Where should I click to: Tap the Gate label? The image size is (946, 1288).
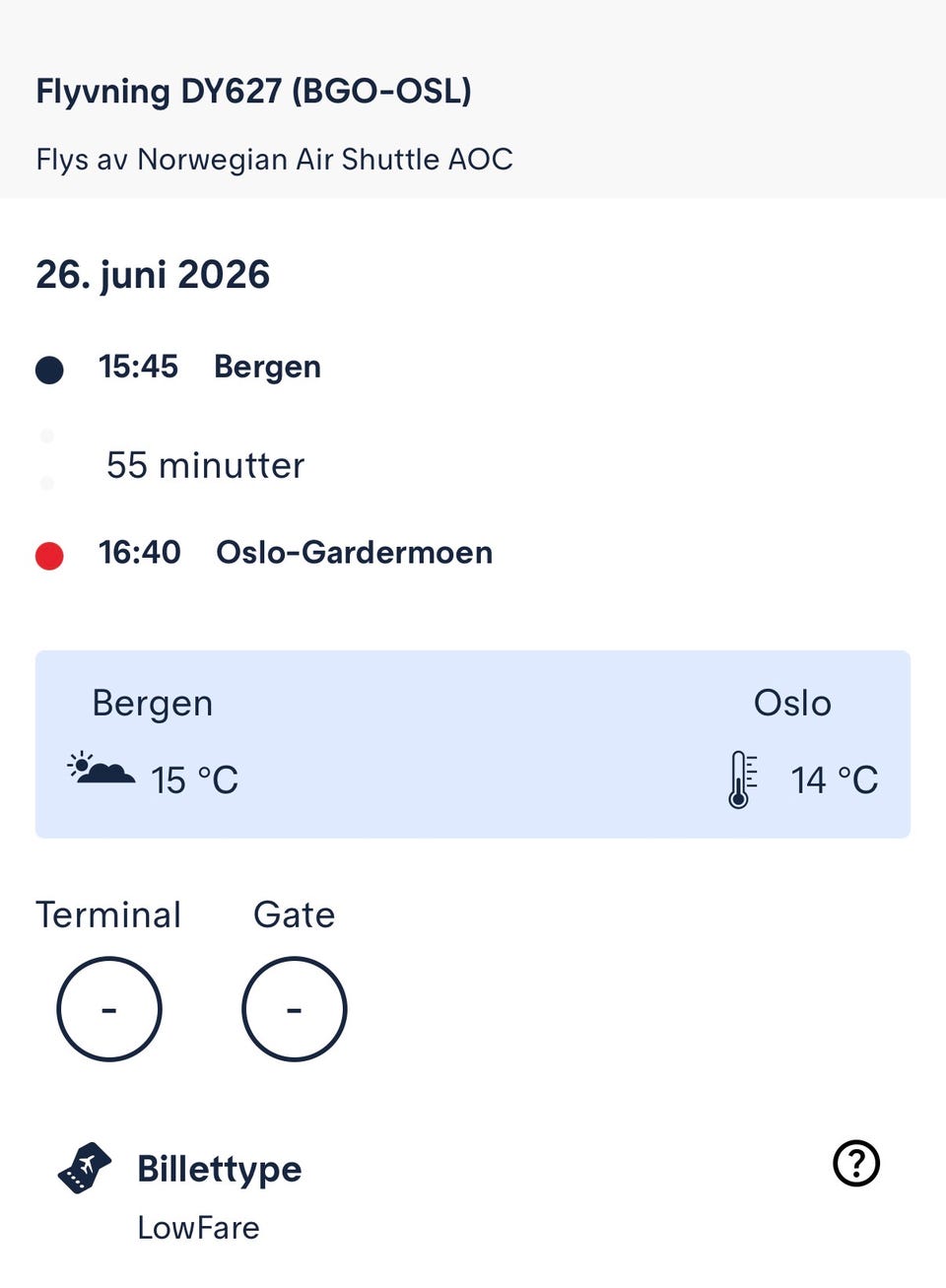[x=294, y=915]
